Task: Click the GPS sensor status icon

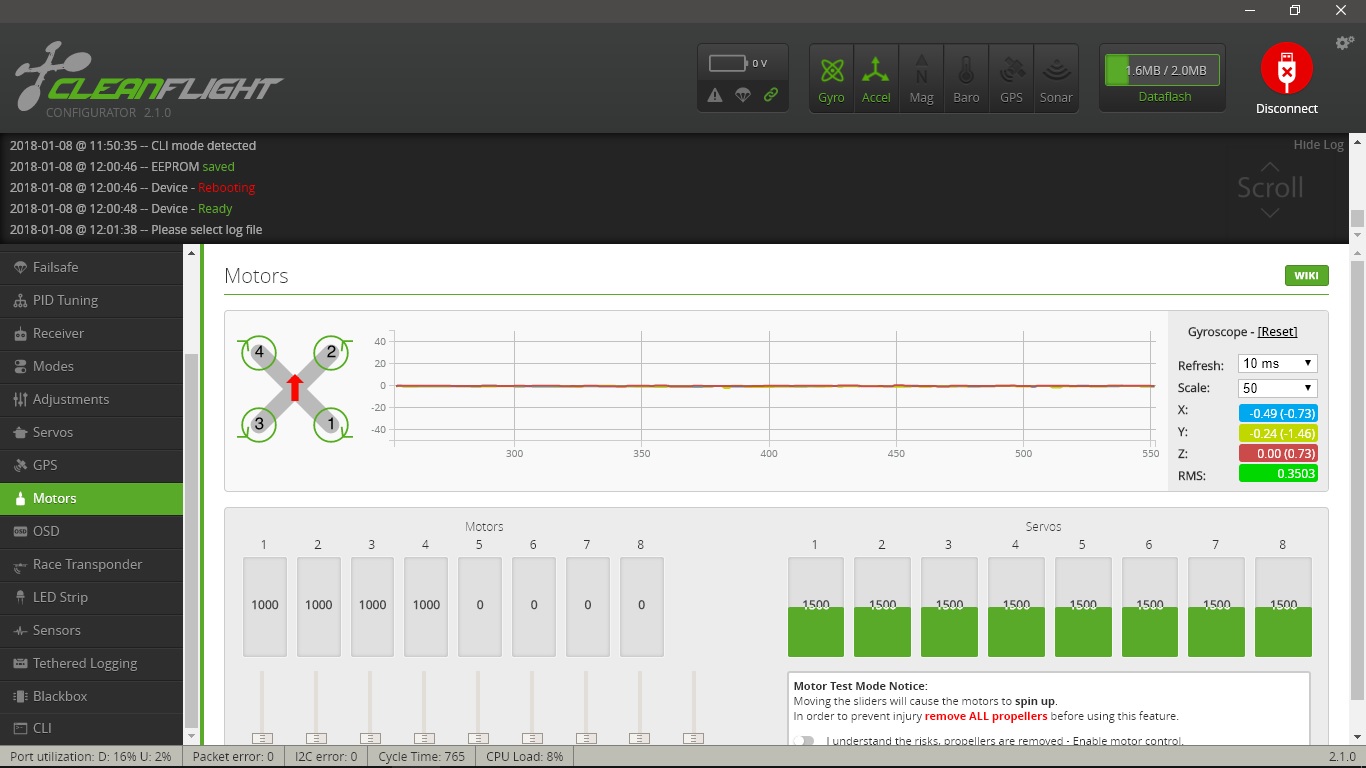Action: [x=1011, y=78]
